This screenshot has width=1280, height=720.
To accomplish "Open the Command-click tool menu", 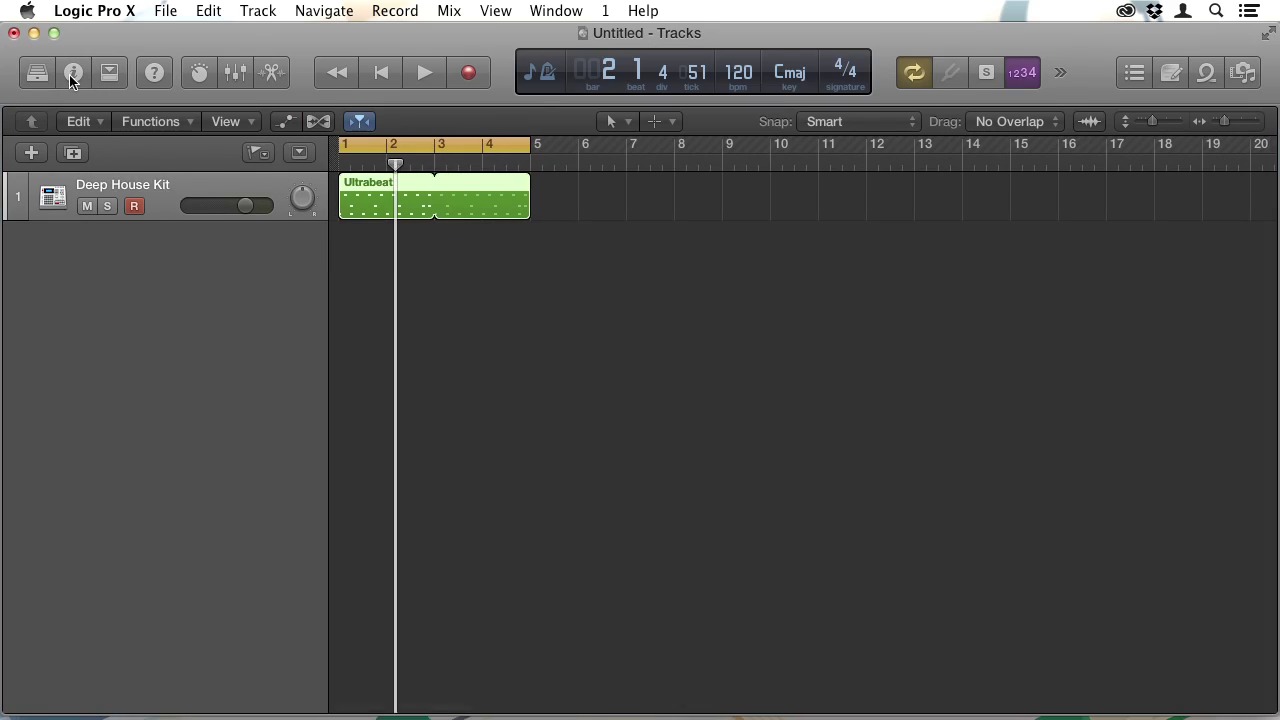I will pyautogui.click(x=660, y=122).
